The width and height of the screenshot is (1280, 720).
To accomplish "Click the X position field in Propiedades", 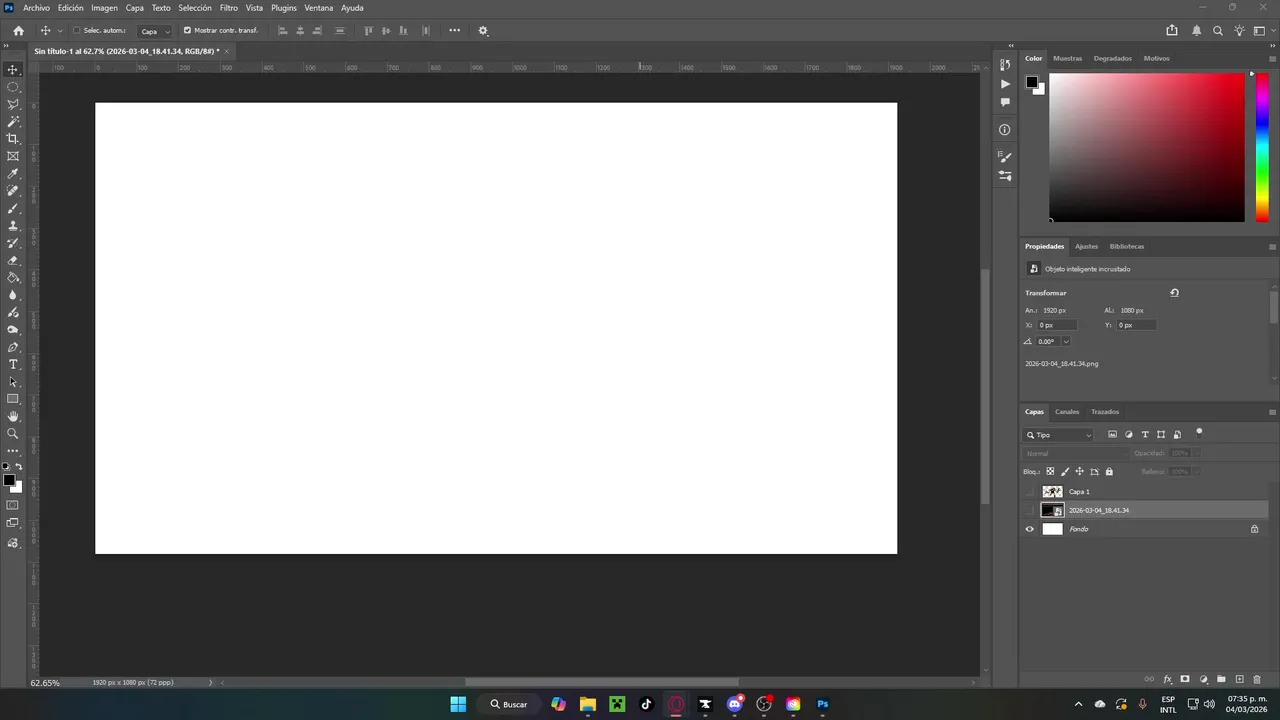I will coord(1057,325).
